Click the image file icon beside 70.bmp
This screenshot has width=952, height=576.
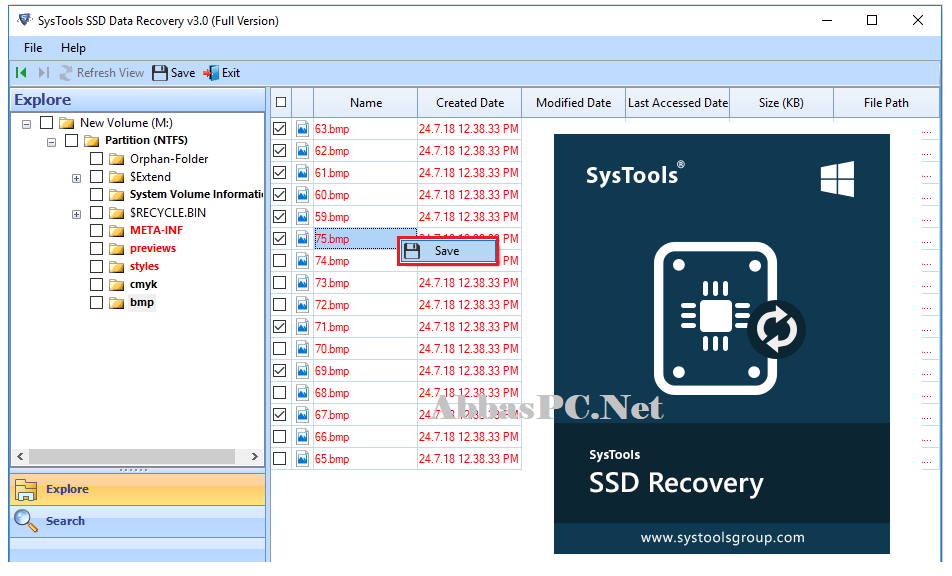[x=302, y=349]
